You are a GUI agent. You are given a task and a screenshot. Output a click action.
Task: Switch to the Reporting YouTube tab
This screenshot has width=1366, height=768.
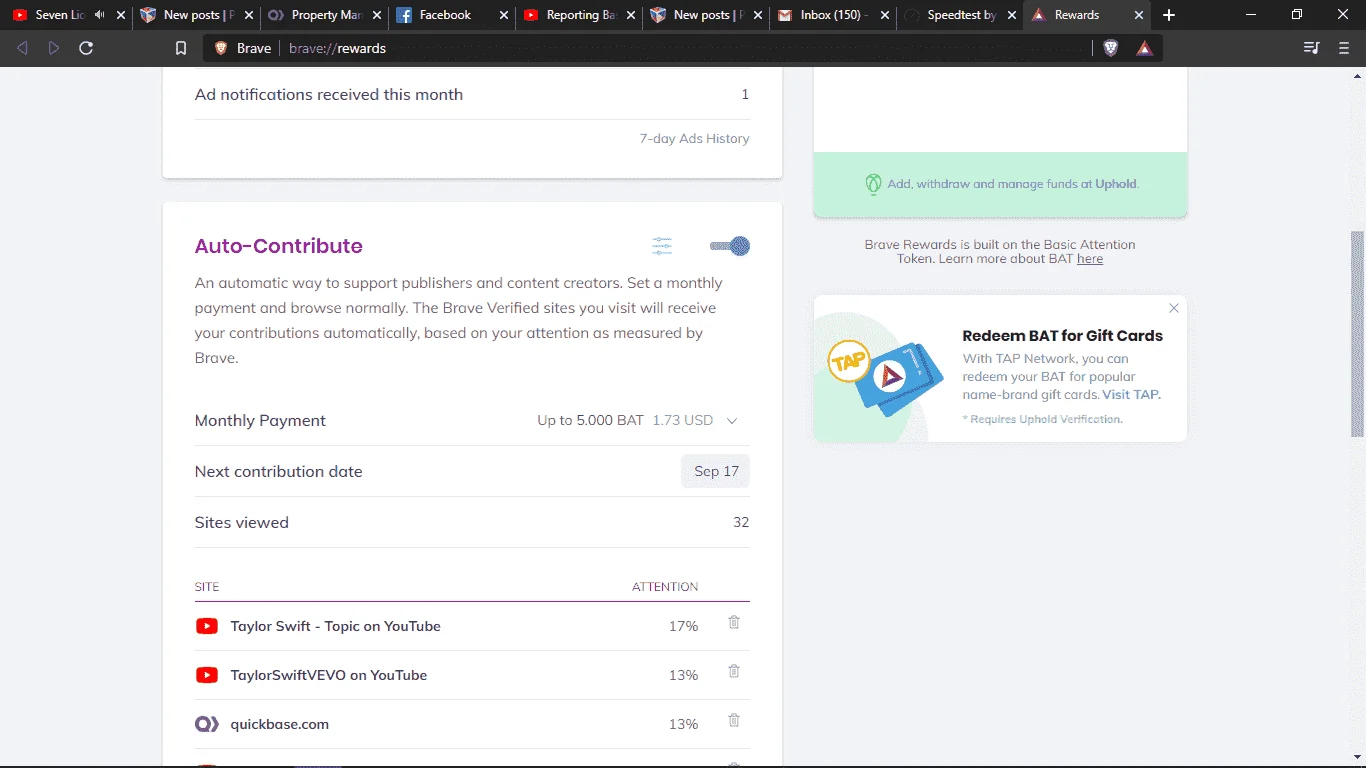[573, 15]
